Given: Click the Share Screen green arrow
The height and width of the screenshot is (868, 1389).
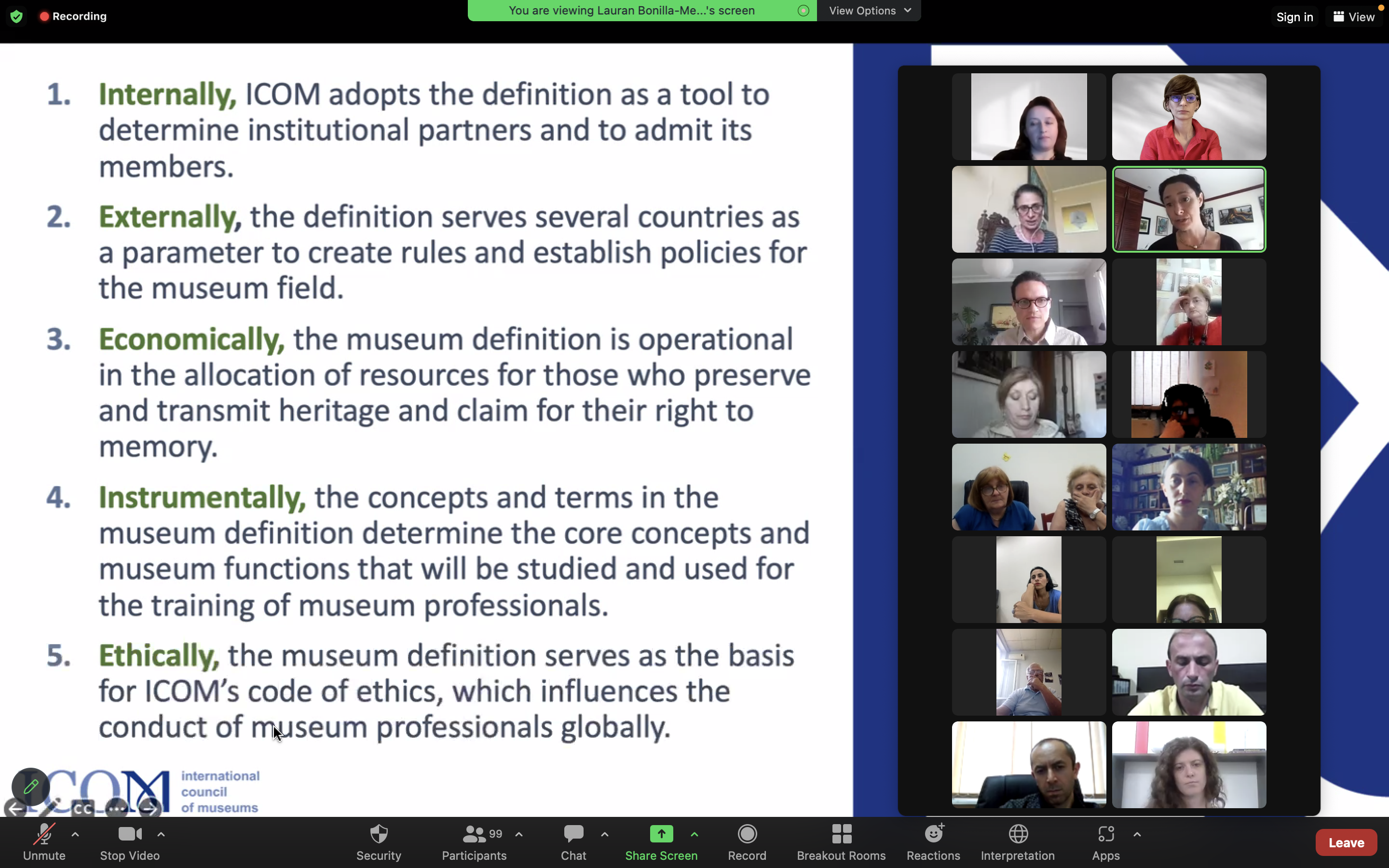Looking at the screenshot, I should (x=661, y=834).
